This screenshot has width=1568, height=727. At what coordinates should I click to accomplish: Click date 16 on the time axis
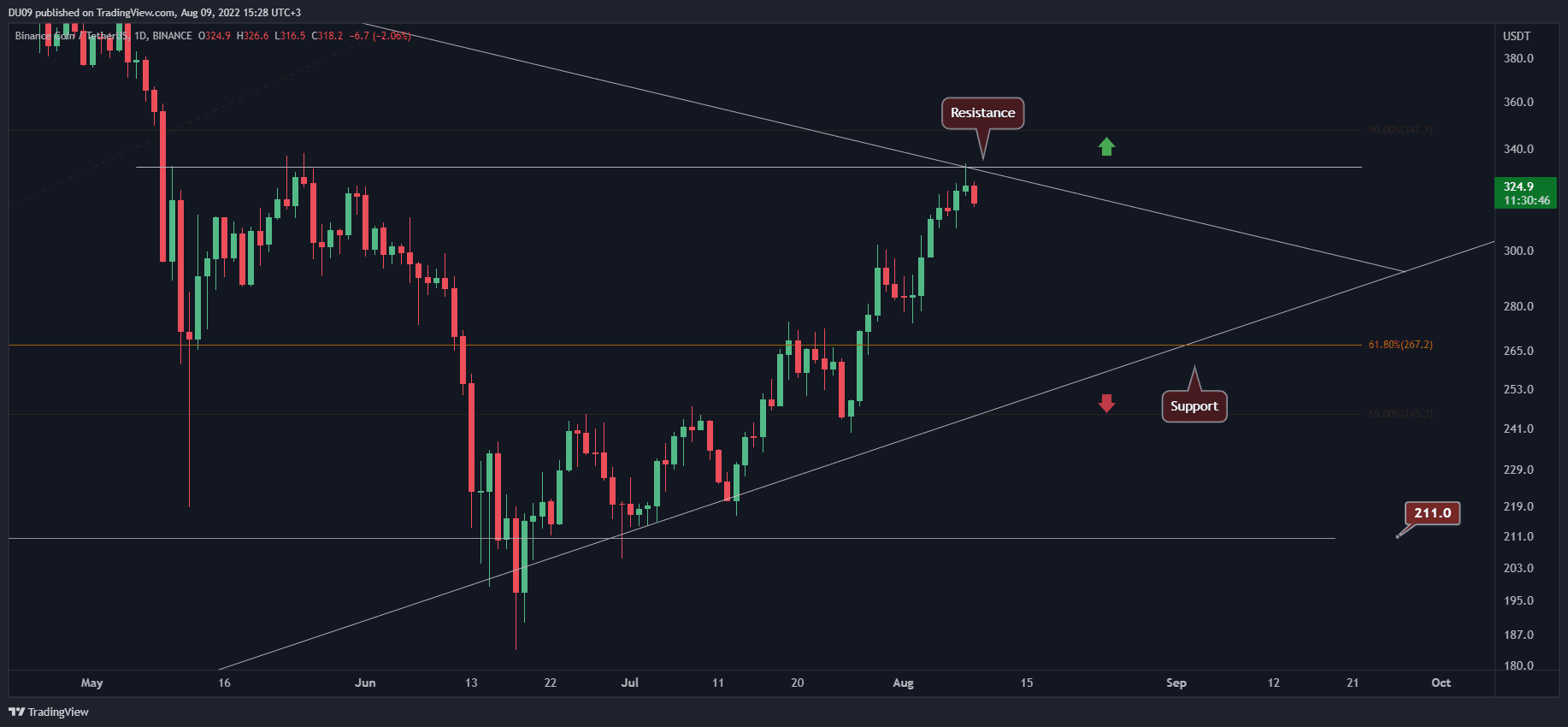pos(224,683)
